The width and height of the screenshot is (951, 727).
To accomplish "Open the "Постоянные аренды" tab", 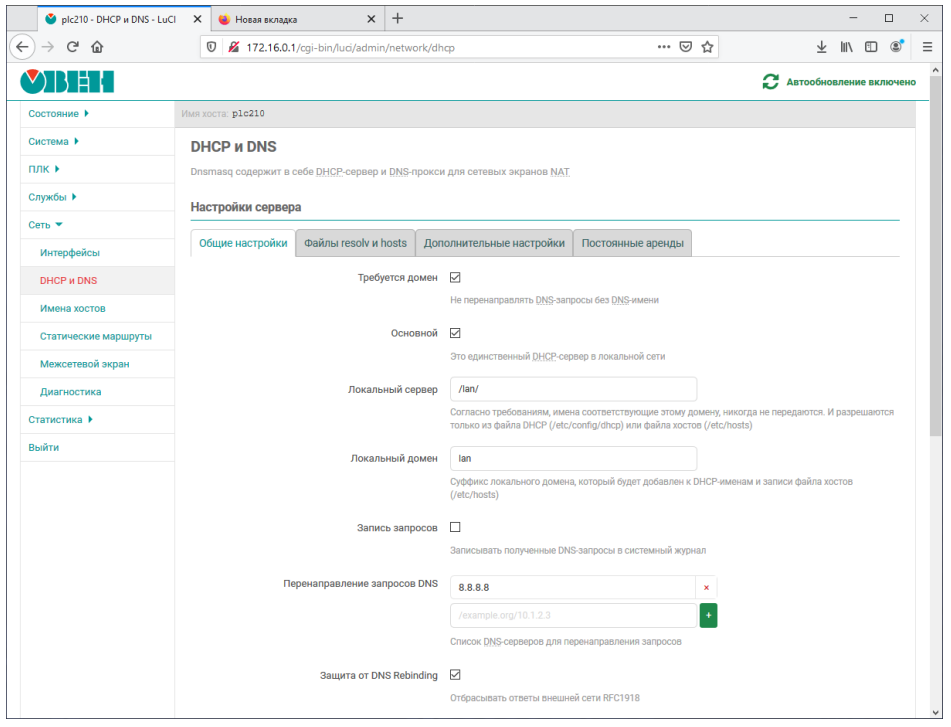I will tap(632, 243).
